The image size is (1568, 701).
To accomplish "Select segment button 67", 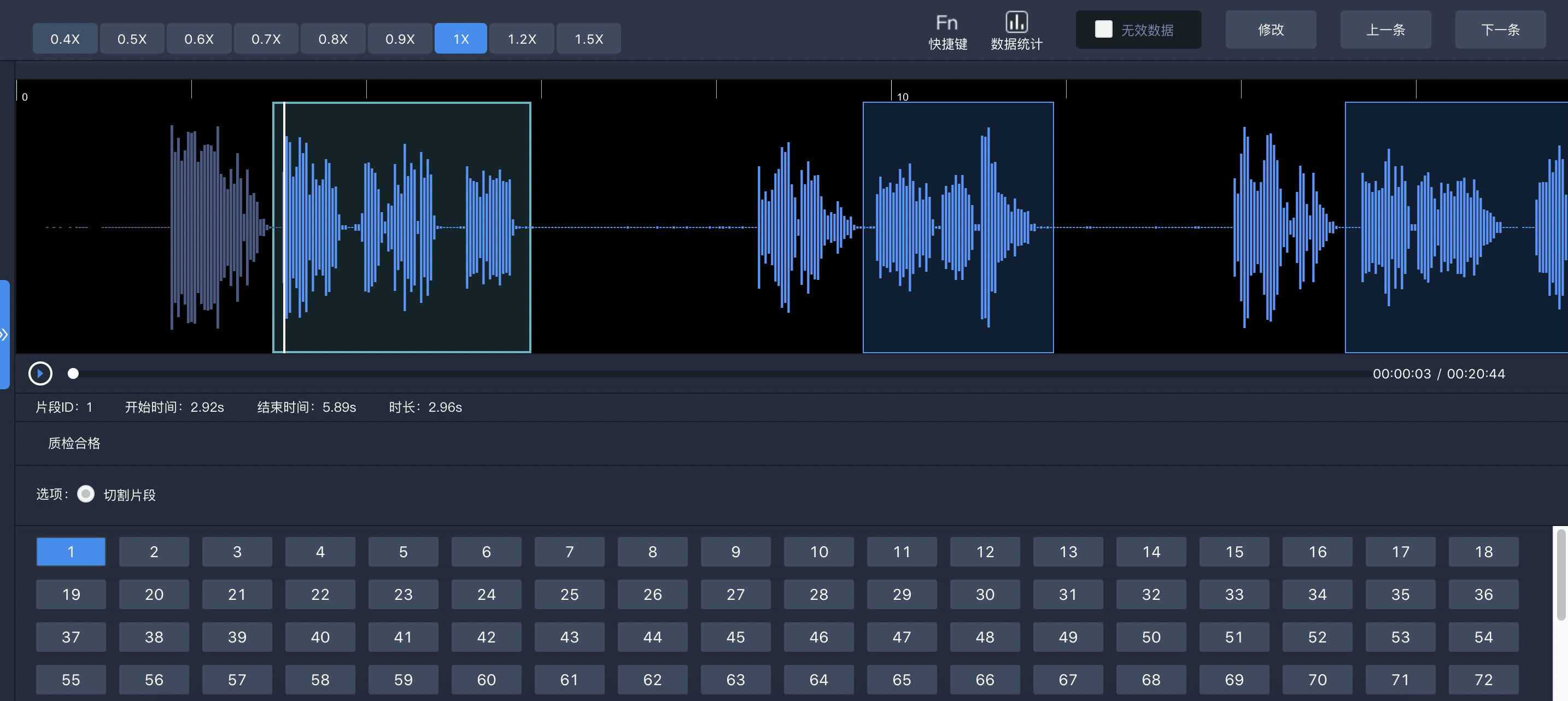I will tap(1068, 680).
